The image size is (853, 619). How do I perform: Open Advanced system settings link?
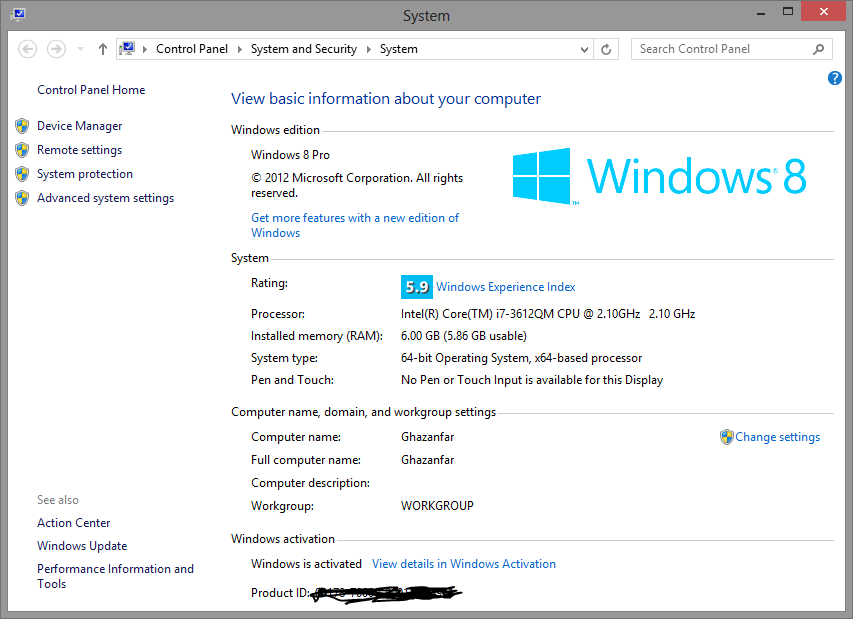click(106, 197)
